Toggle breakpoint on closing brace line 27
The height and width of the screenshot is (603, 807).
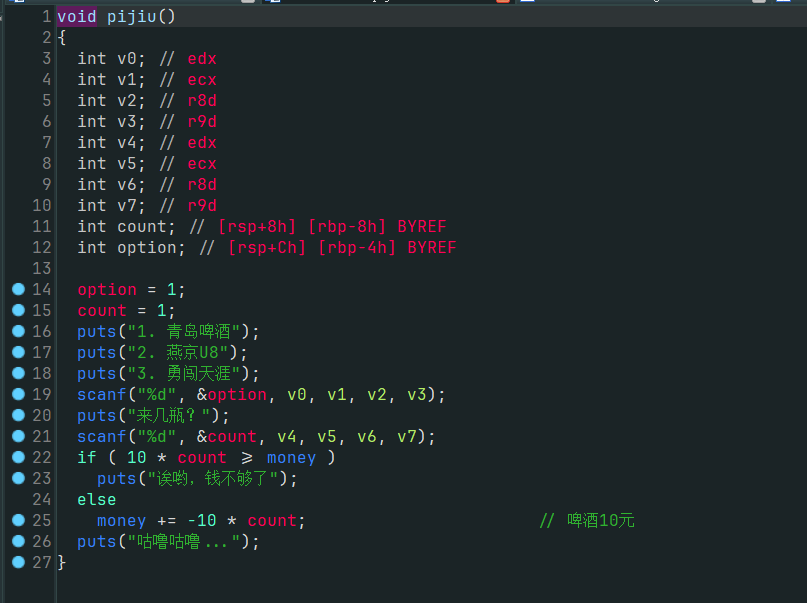tap(18, 562)
